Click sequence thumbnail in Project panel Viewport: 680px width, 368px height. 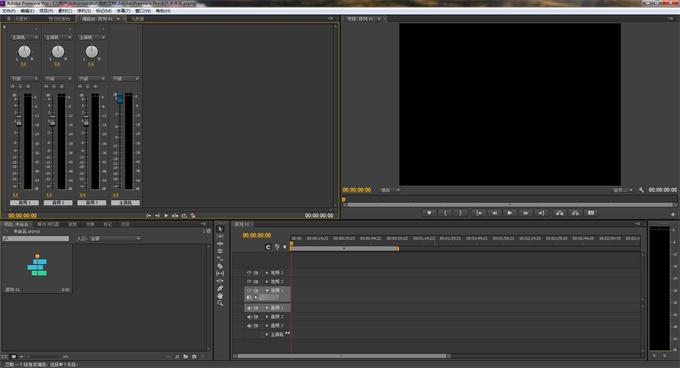pos(37,265)
